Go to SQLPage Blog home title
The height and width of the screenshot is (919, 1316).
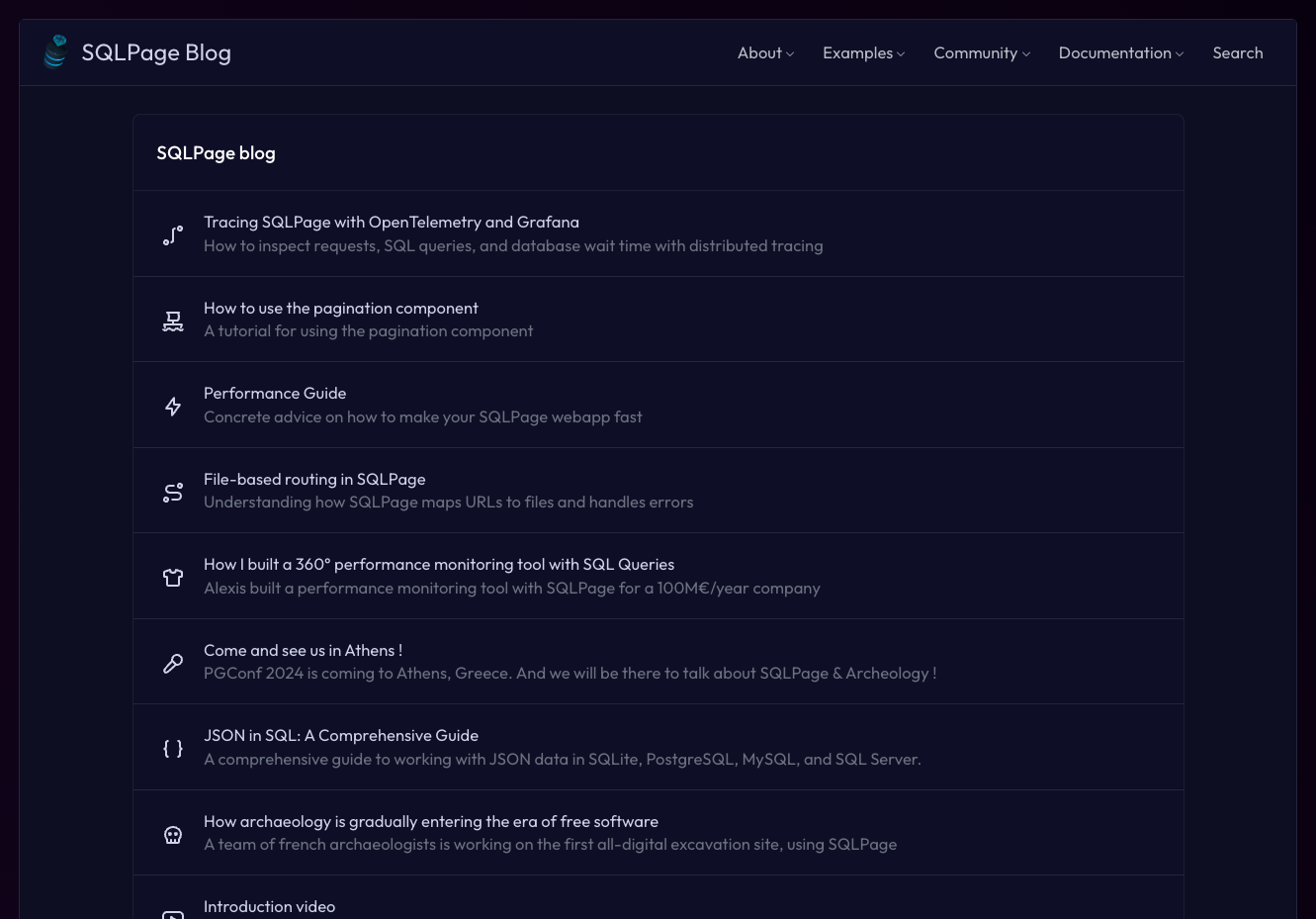tap(156, 52)
